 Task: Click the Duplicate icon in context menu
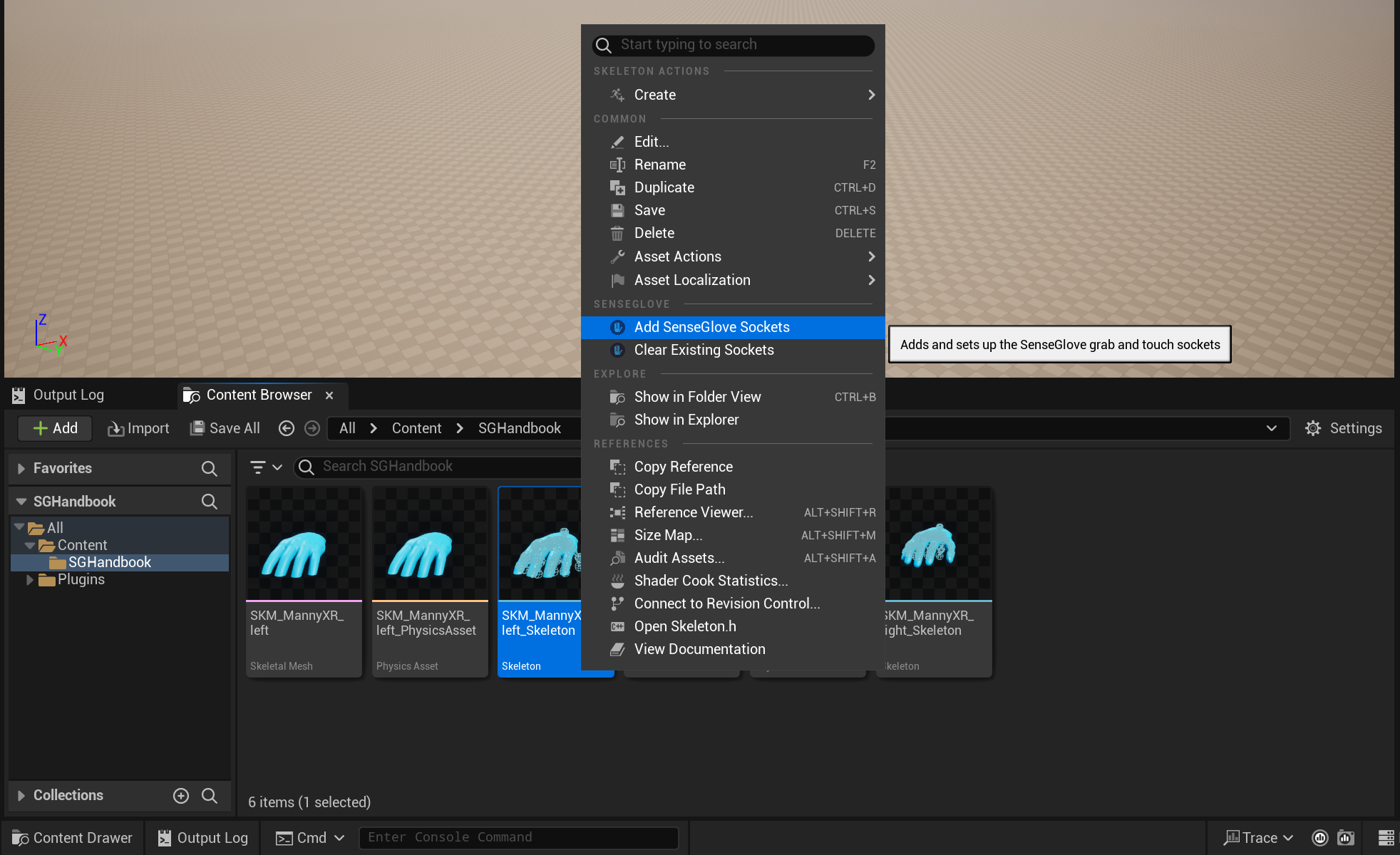[618, 187]
